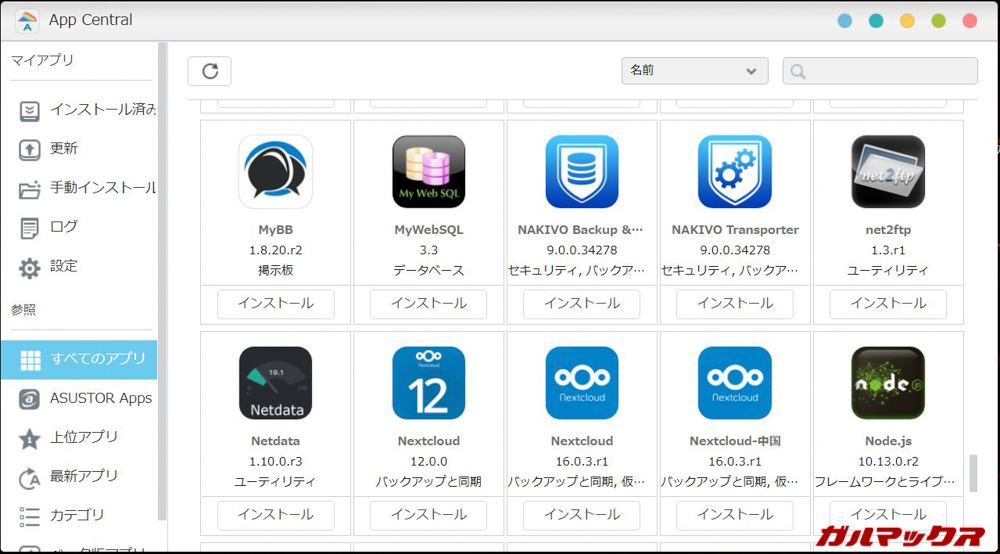Click the NAKIVO Transporter shield icon

734,172
